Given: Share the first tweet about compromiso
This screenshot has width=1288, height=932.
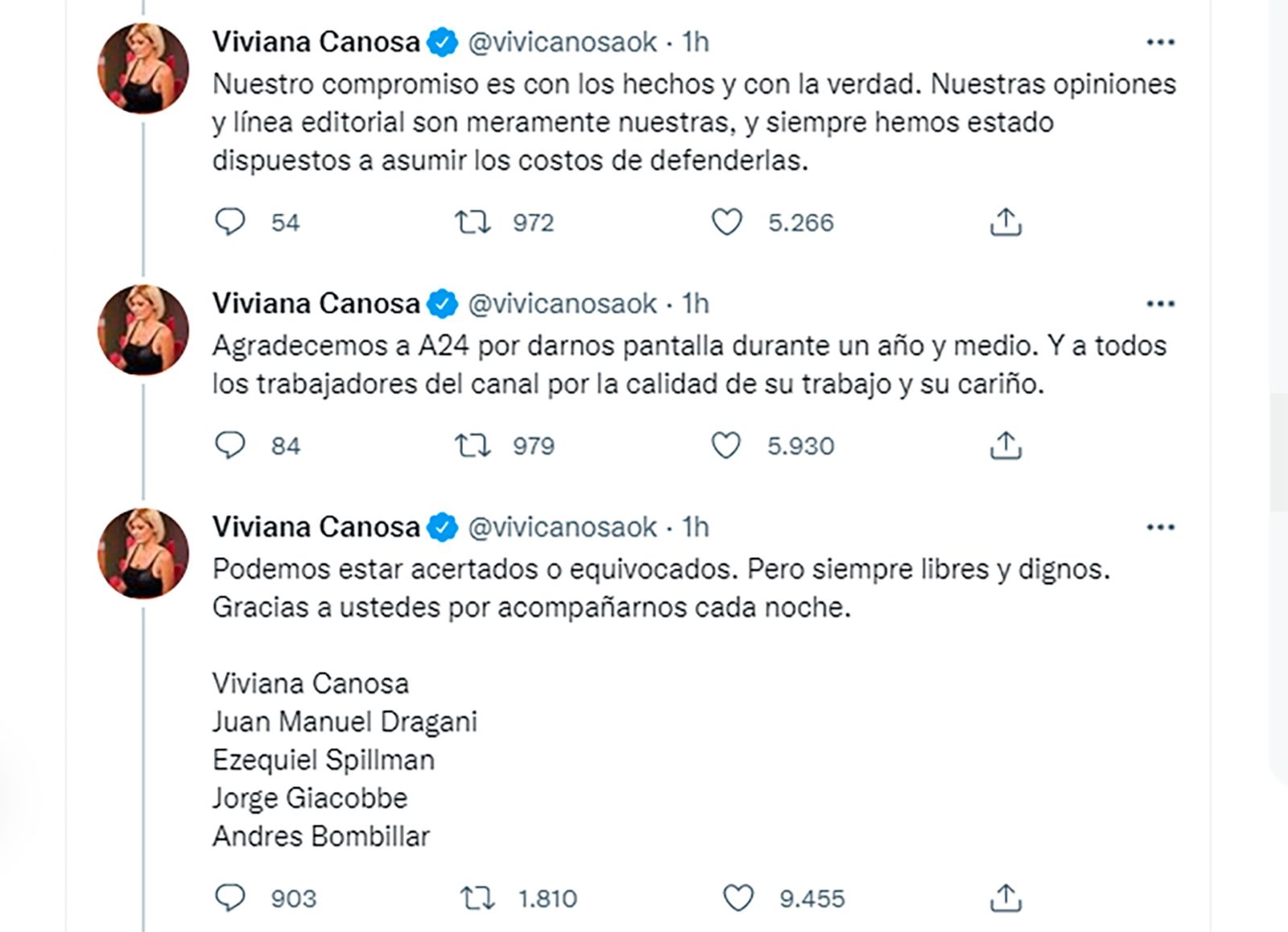Looking at the screenshot, I should pyautogui.click(x=1005, y=221).
